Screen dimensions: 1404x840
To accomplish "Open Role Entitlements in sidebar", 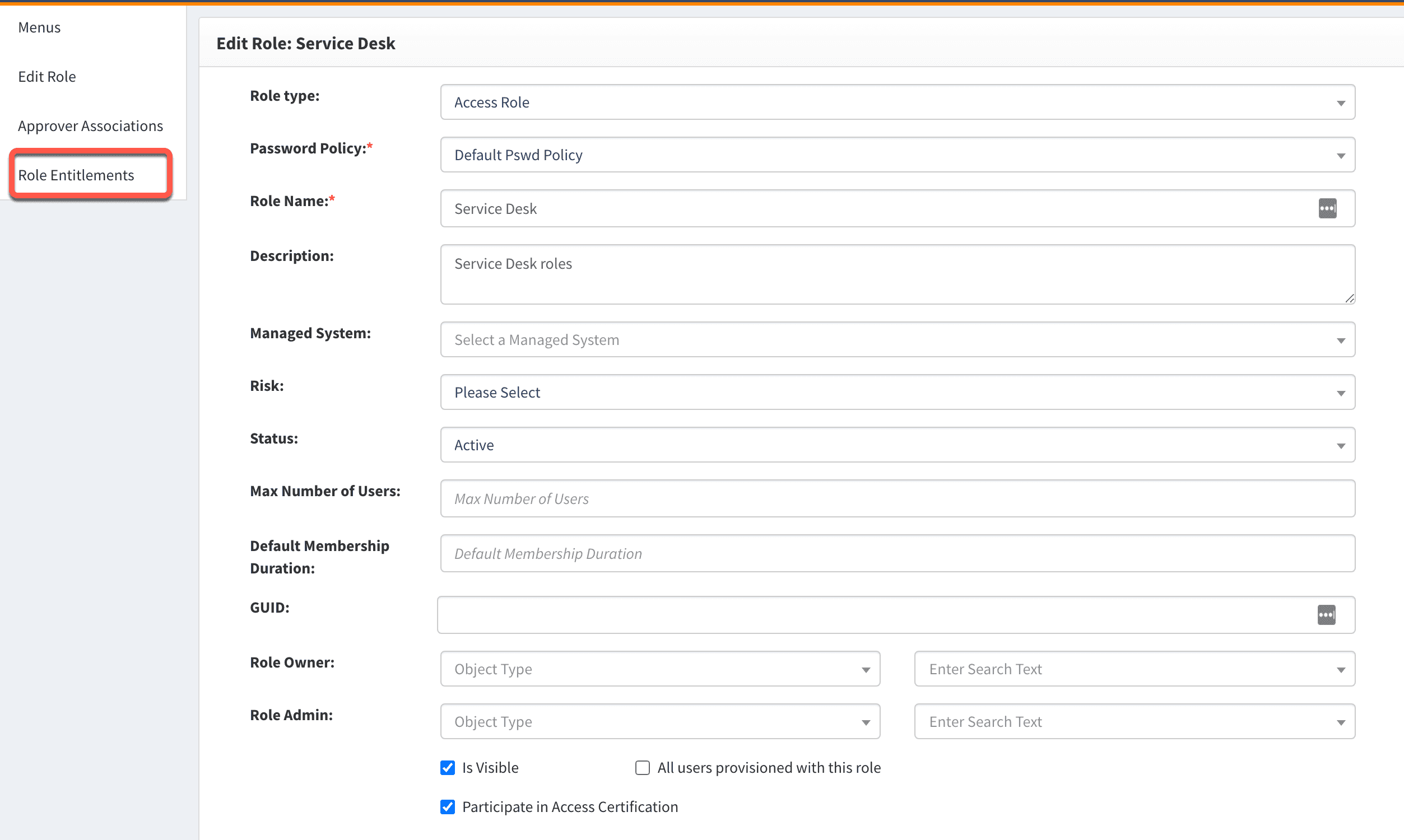I will 76,175.
